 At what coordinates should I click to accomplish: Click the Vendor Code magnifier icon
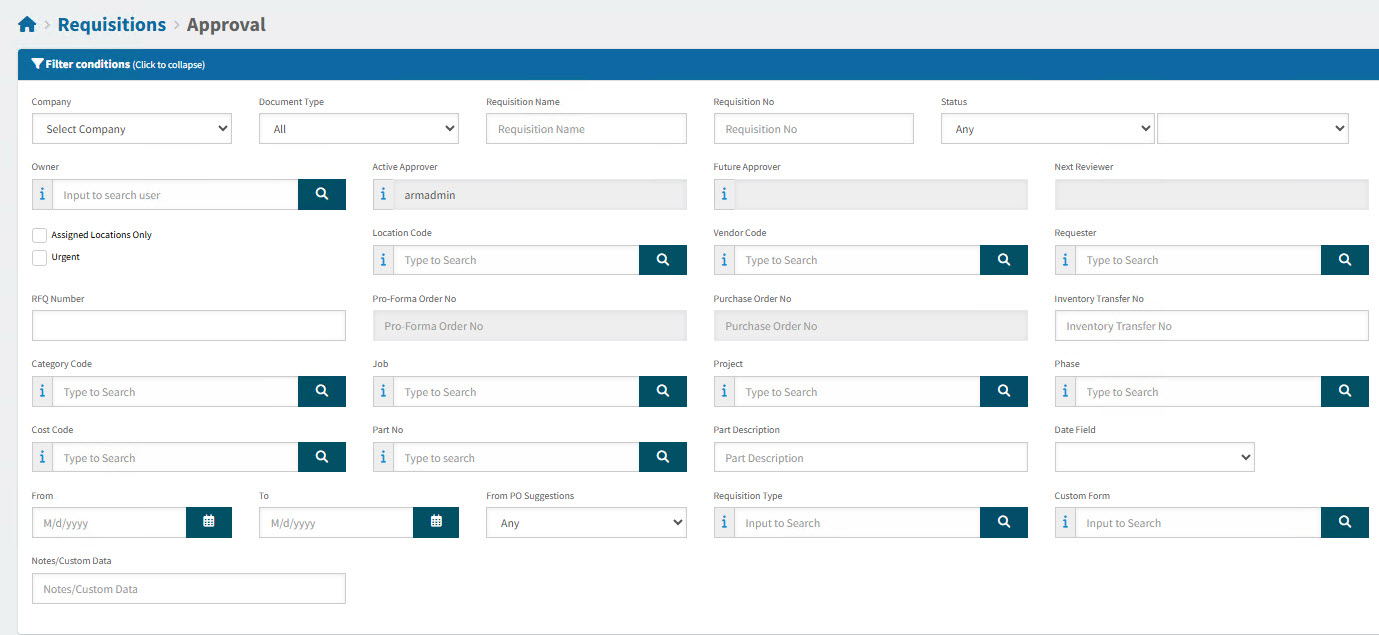pos(1003,259)
